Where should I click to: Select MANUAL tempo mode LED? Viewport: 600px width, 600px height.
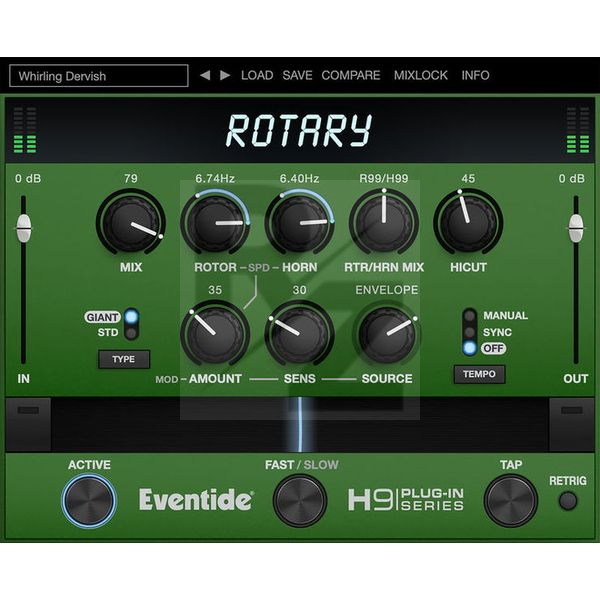470,316
